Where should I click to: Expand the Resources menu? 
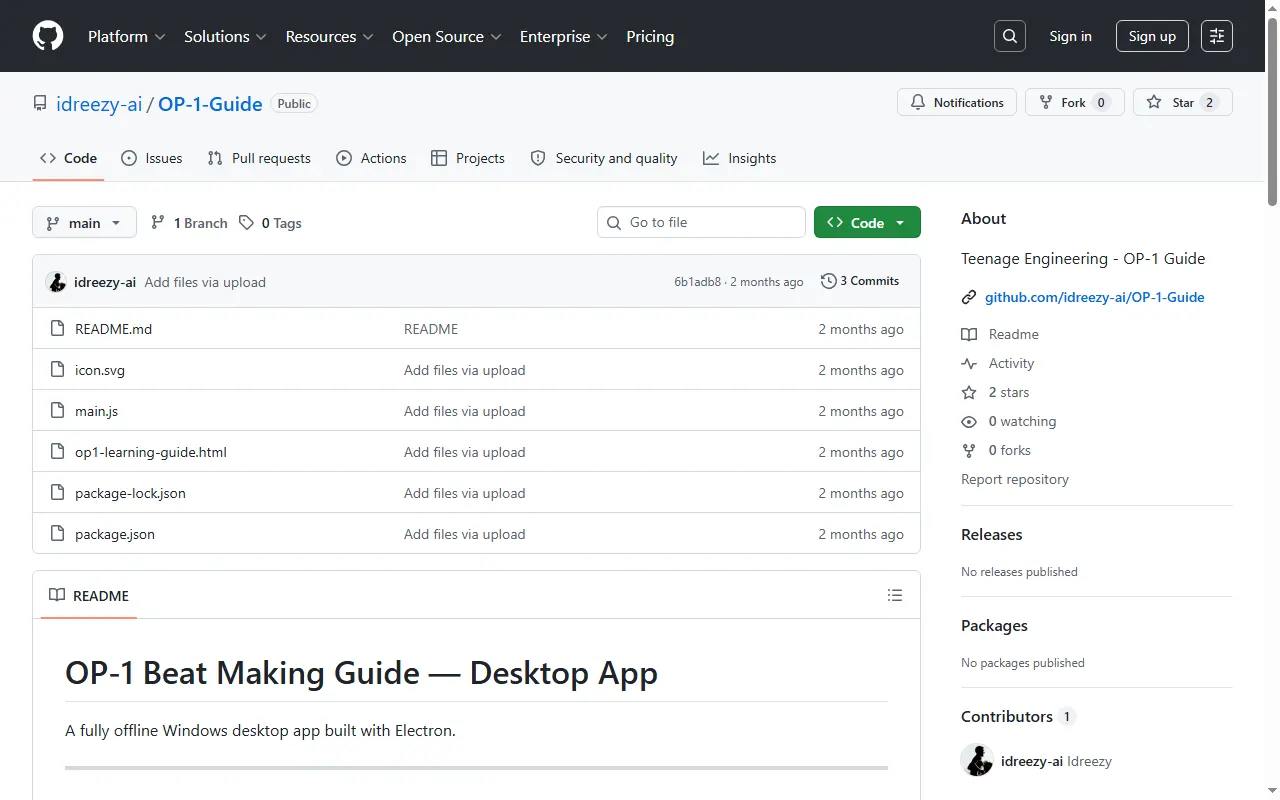[329, 36]
